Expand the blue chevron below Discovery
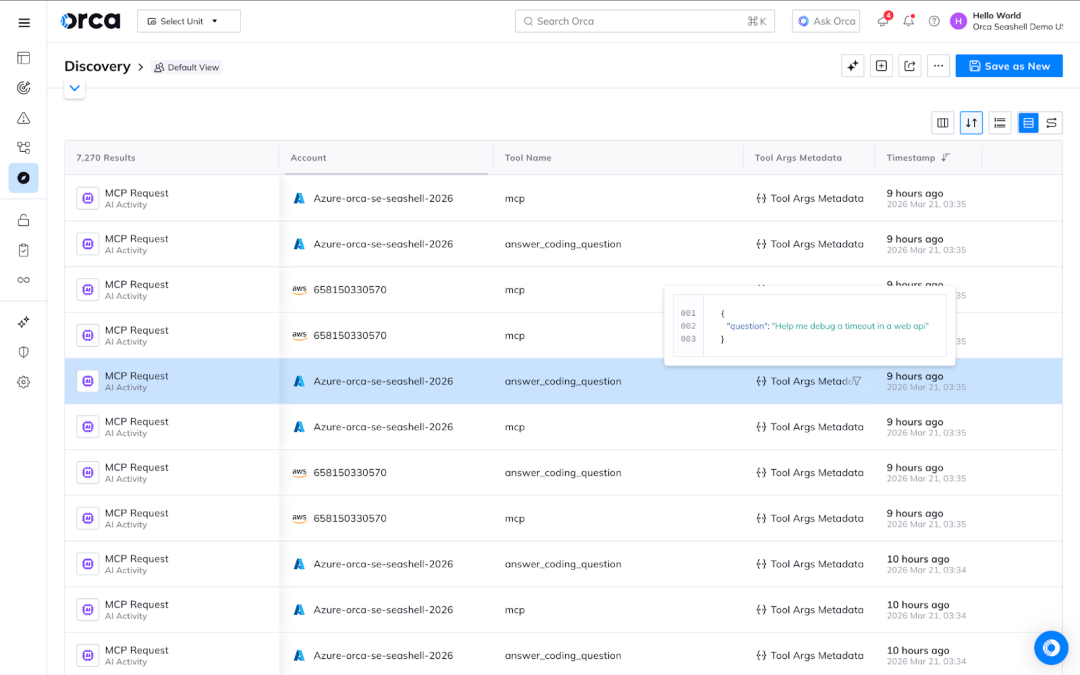Viewport: 1080px width, 675px height. point(74,88)
